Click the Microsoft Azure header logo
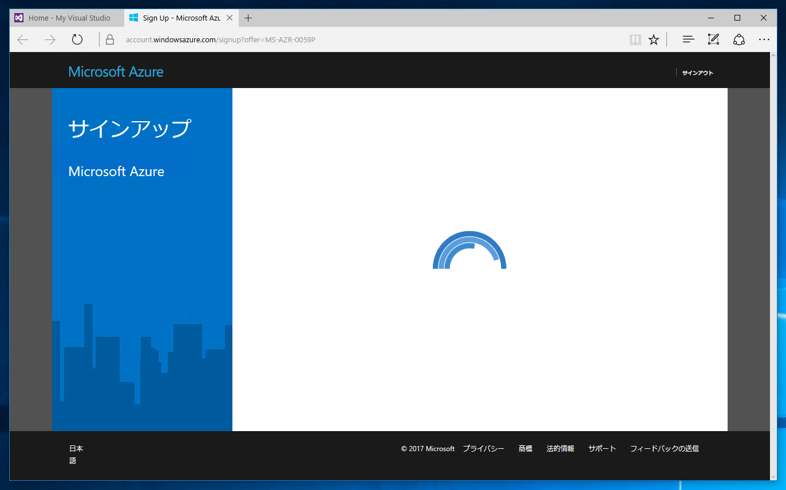This screenshot has width=786, height=490. [x=116, y=72]
